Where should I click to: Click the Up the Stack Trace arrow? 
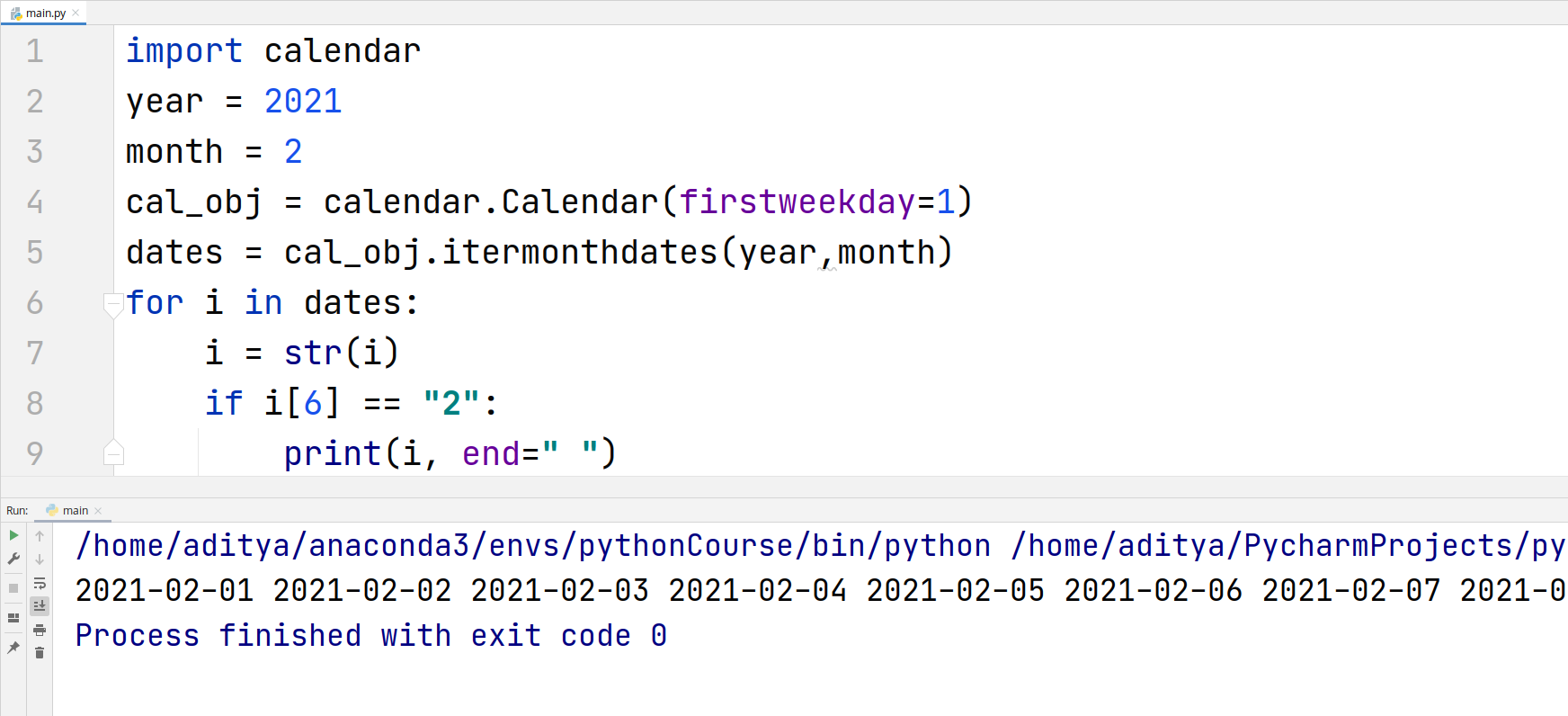point(40,536)
